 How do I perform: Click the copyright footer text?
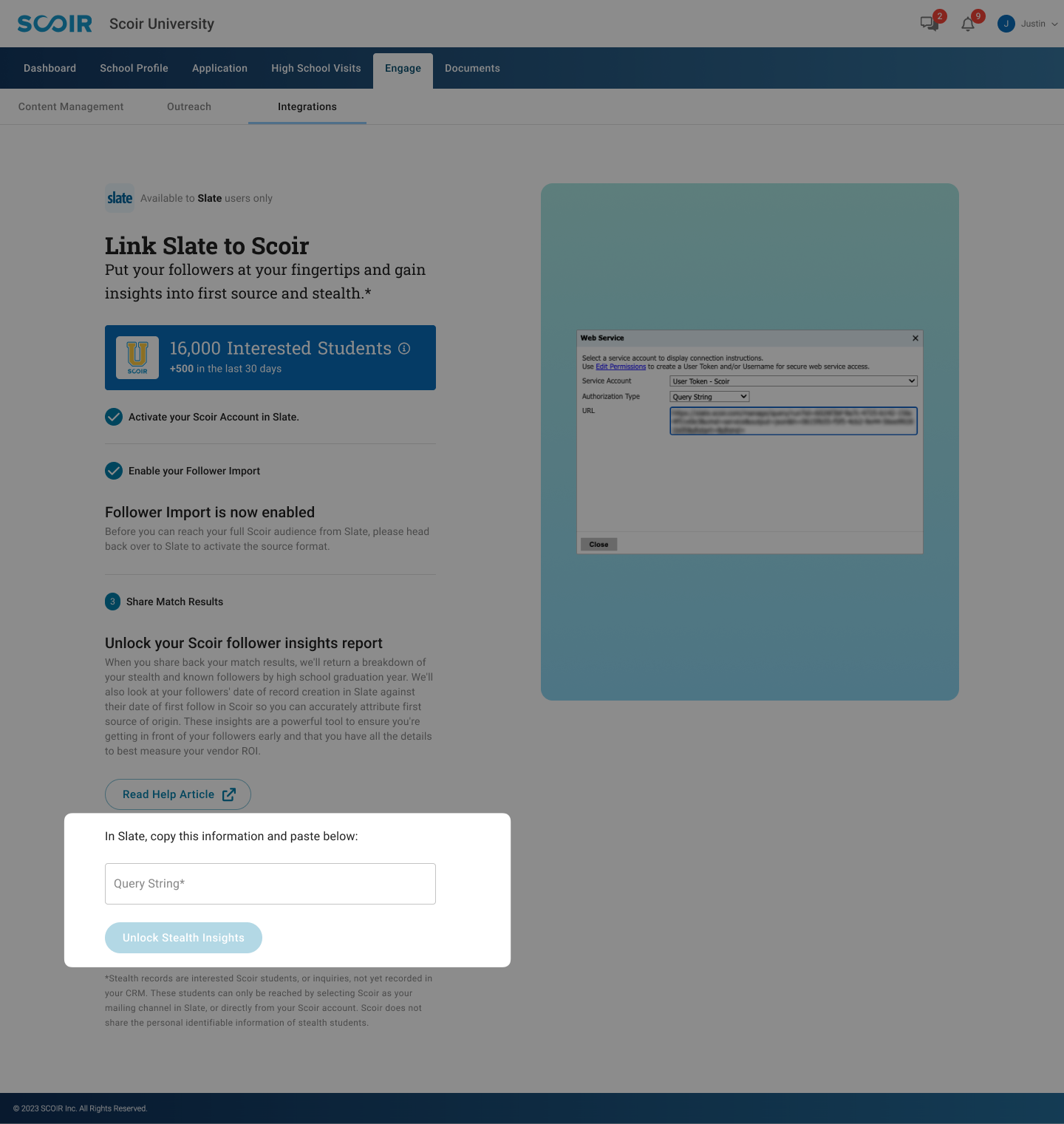81,1108
